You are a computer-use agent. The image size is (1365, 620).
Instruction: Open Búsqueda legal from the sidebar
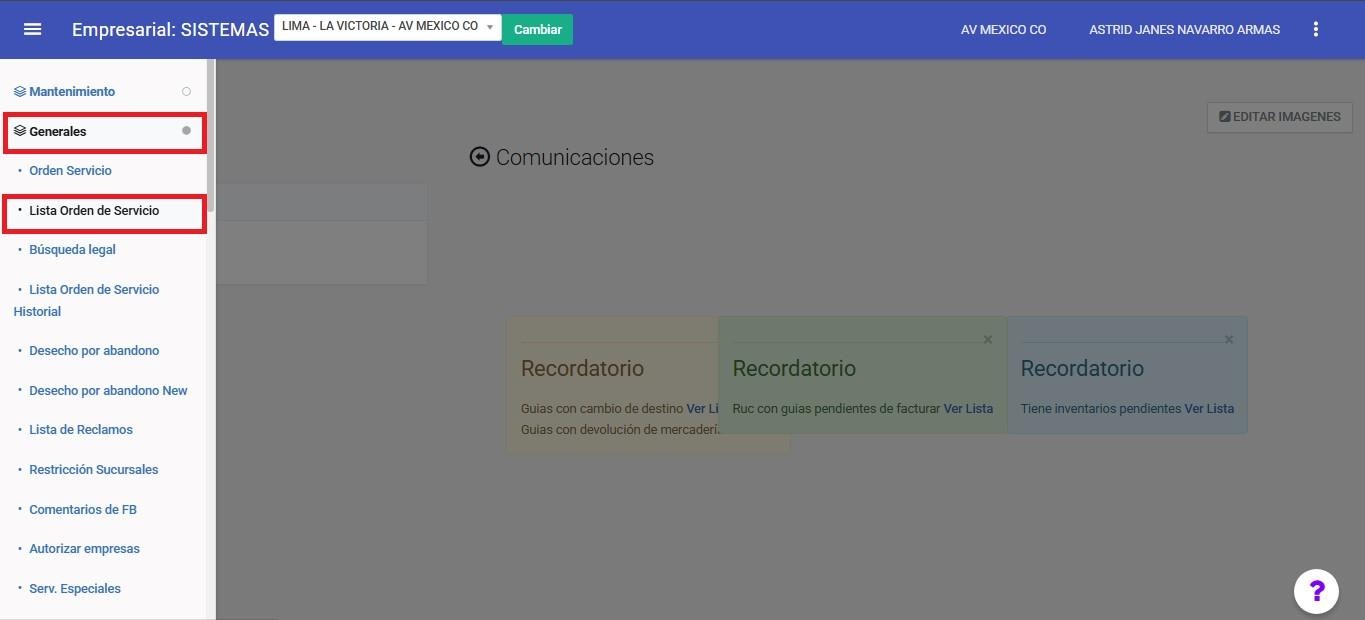[x=72, y=250]
